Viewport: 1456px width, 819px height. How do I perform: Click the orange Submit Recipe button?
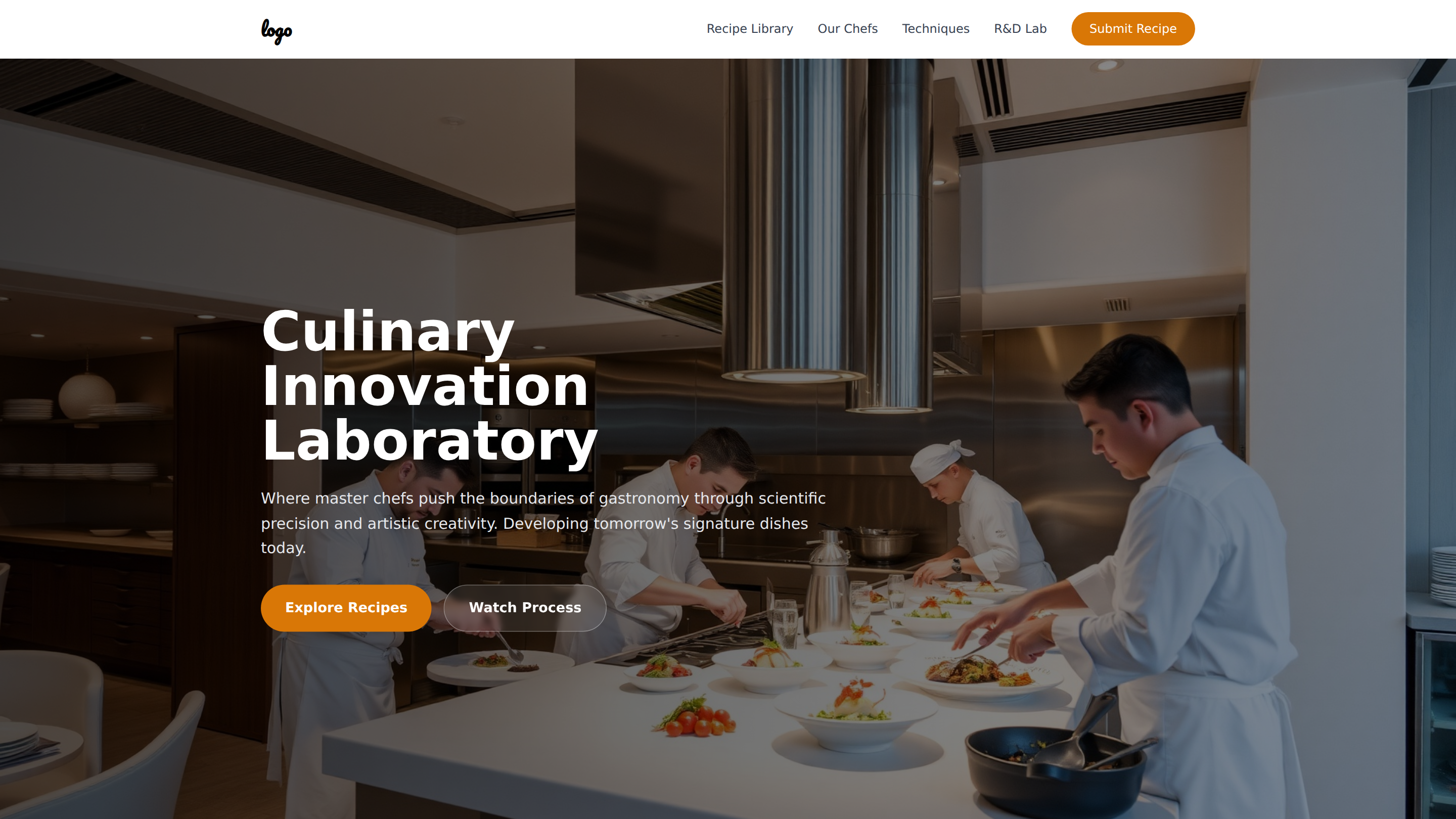click(1132, 29)
